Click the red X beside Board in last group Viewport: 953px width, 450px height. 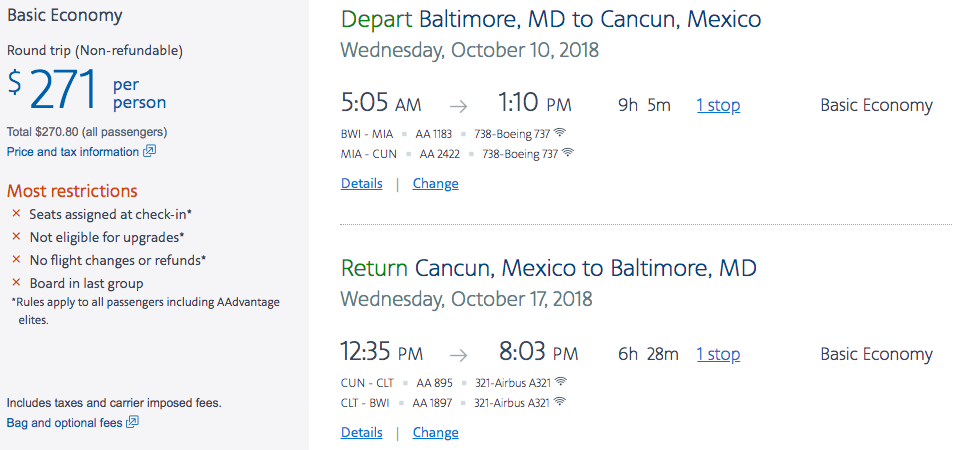16,283
